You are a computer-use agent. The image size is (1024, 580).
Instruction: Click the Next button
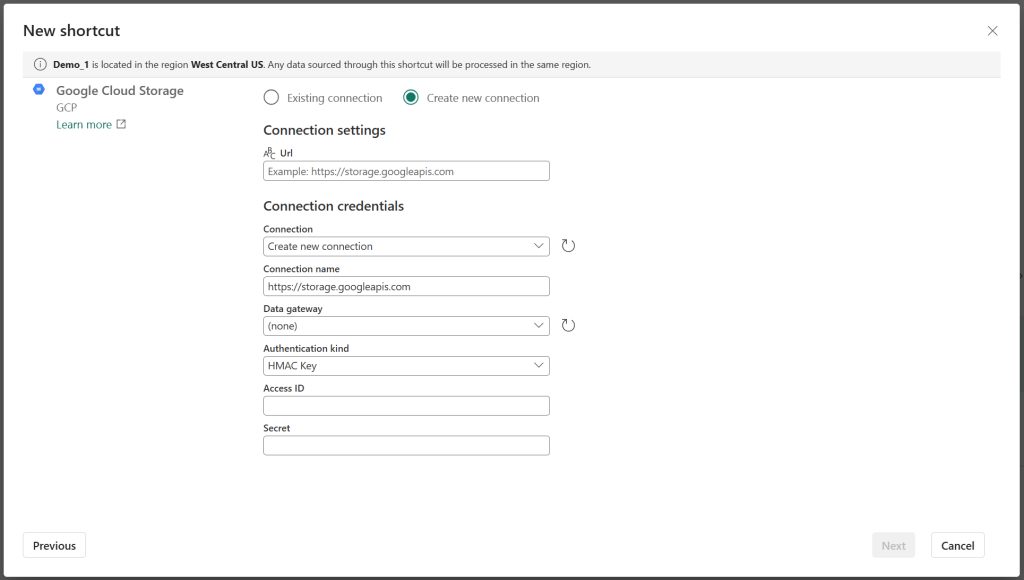click(893, 545)
